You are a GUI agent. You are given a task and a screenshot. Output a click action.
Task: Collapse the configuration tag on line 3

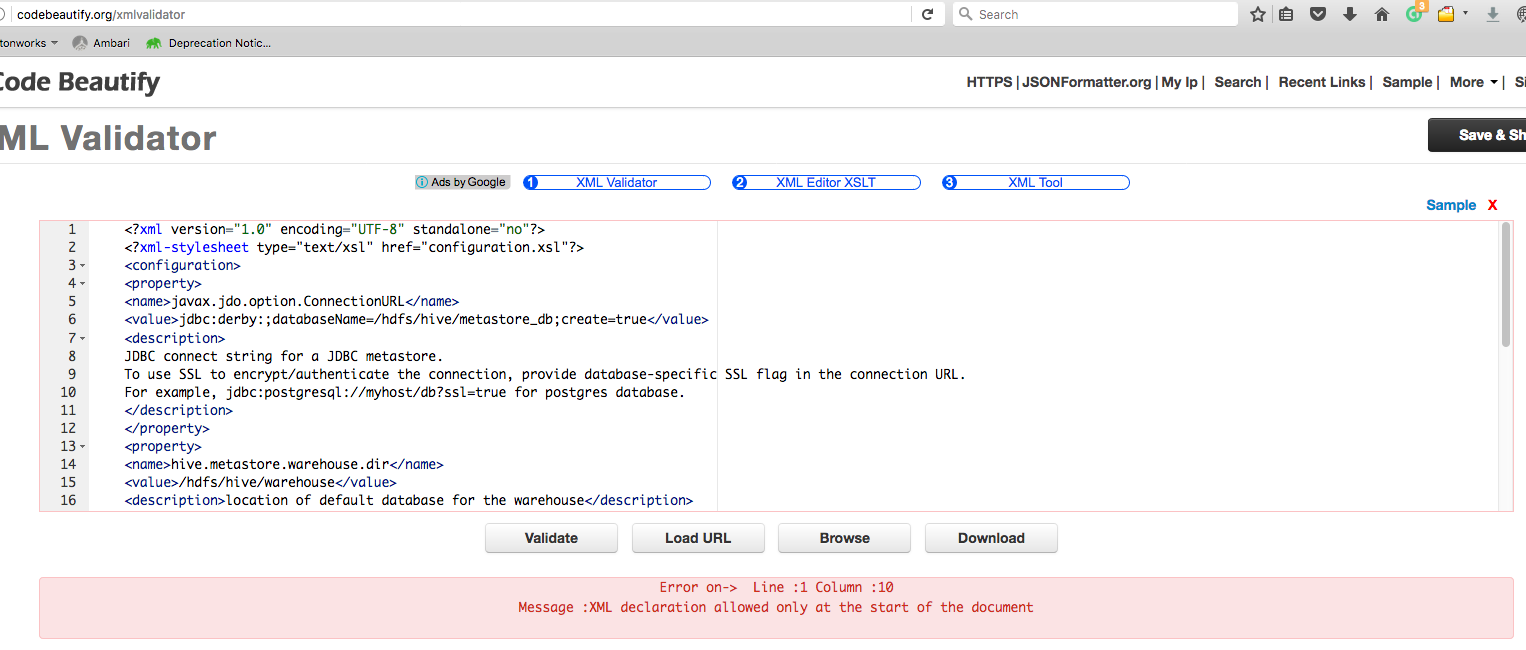(x=82, y=266)
